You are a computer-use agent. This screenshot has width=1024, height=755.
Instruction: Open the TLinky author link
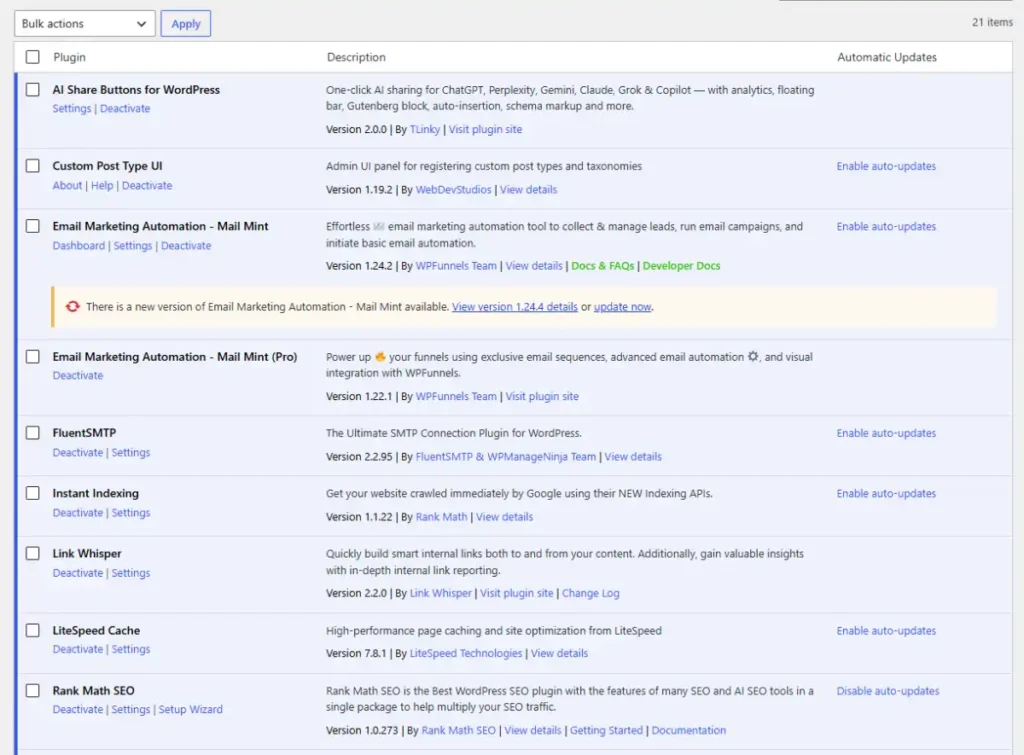point(424,129)
